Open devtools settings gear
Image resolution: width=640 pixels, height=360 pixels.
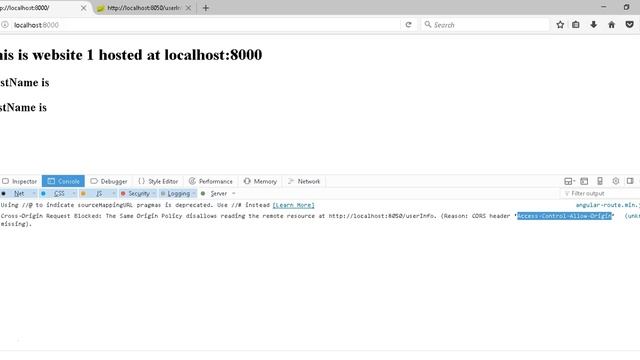pos(616,181)
